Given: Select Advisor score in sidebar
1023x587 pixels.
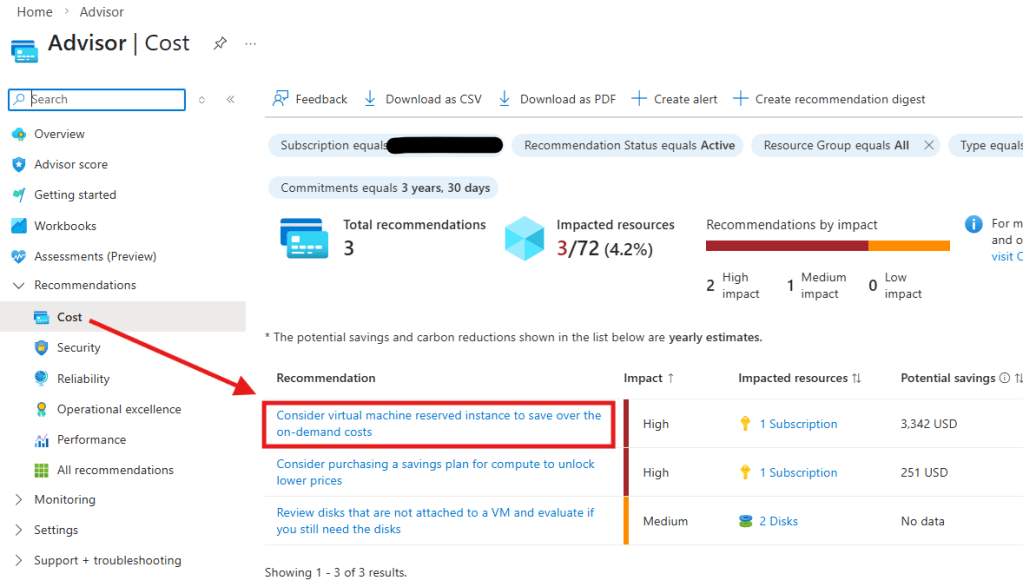Looking at the screenshot, I should click(70, 164).
